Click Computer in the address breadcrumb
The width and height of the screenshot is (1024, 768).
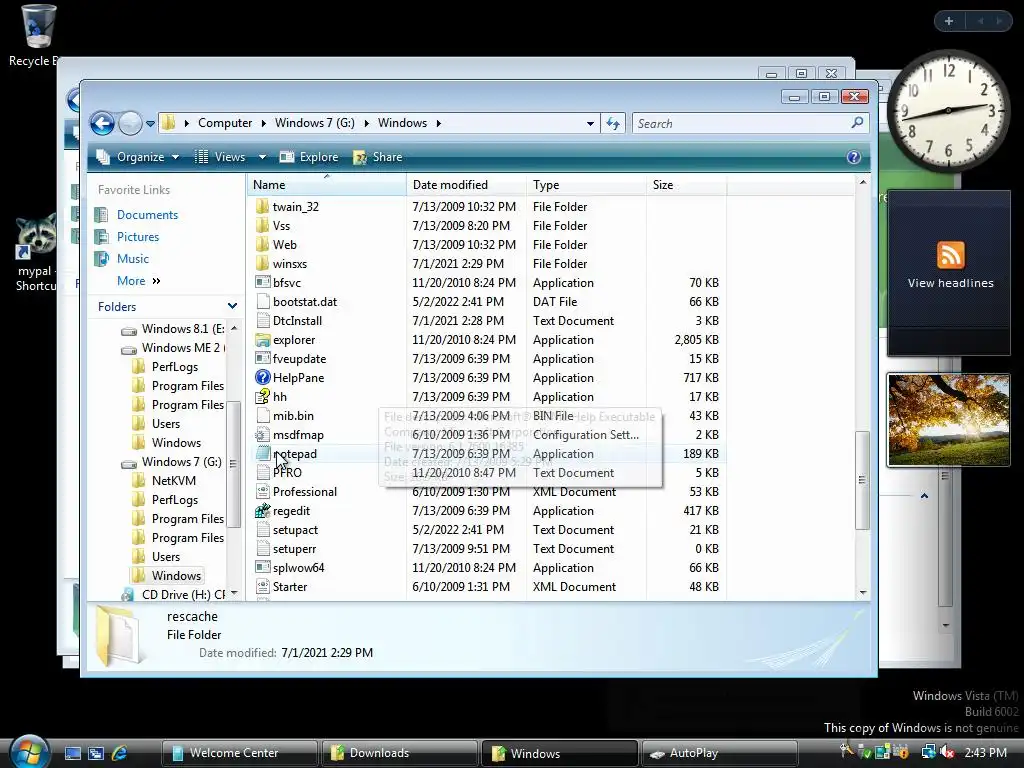[225, 123]
